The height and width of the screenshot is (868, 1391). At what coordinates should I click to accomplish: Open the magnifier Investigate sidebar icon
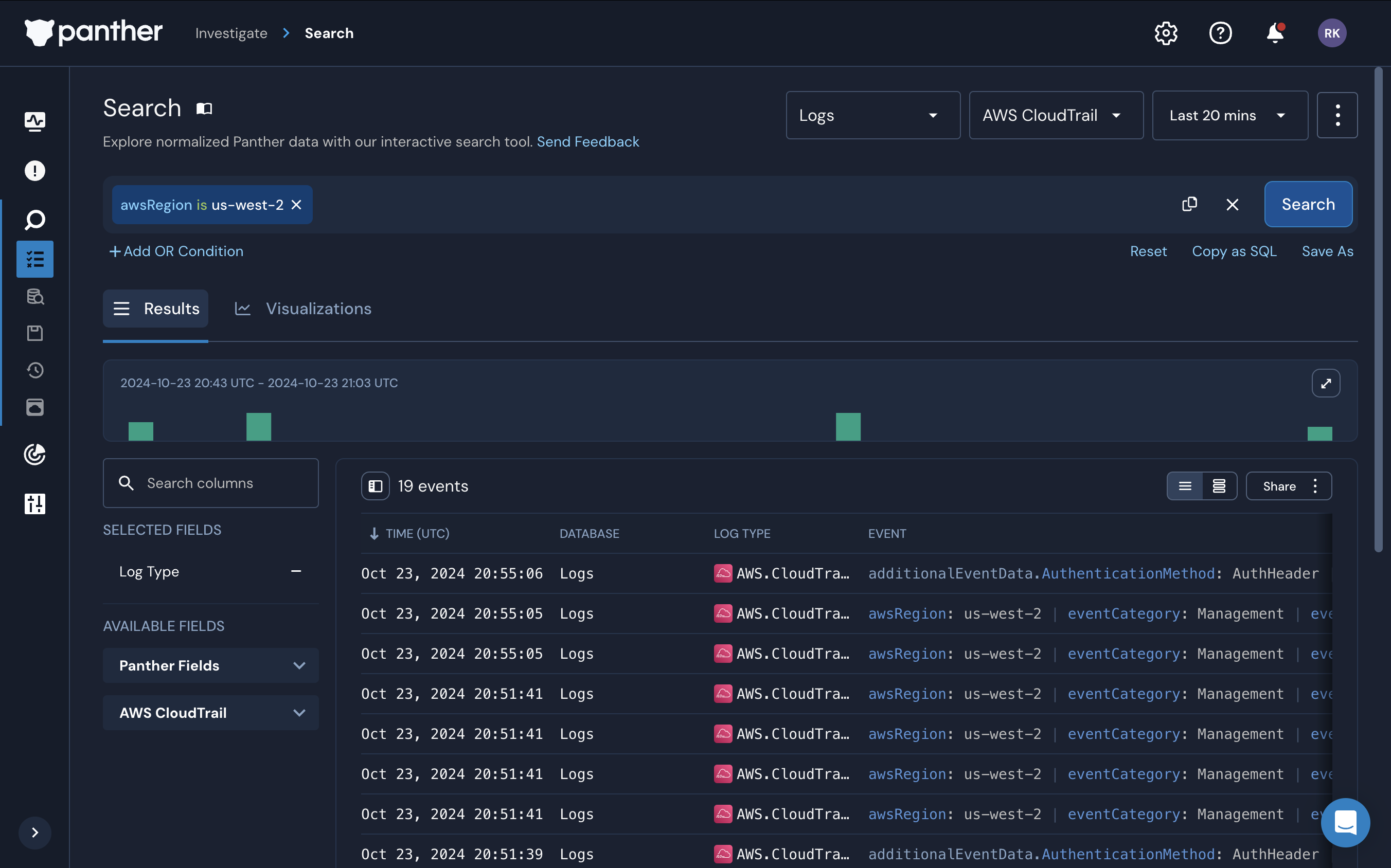[x=35, y=220]
